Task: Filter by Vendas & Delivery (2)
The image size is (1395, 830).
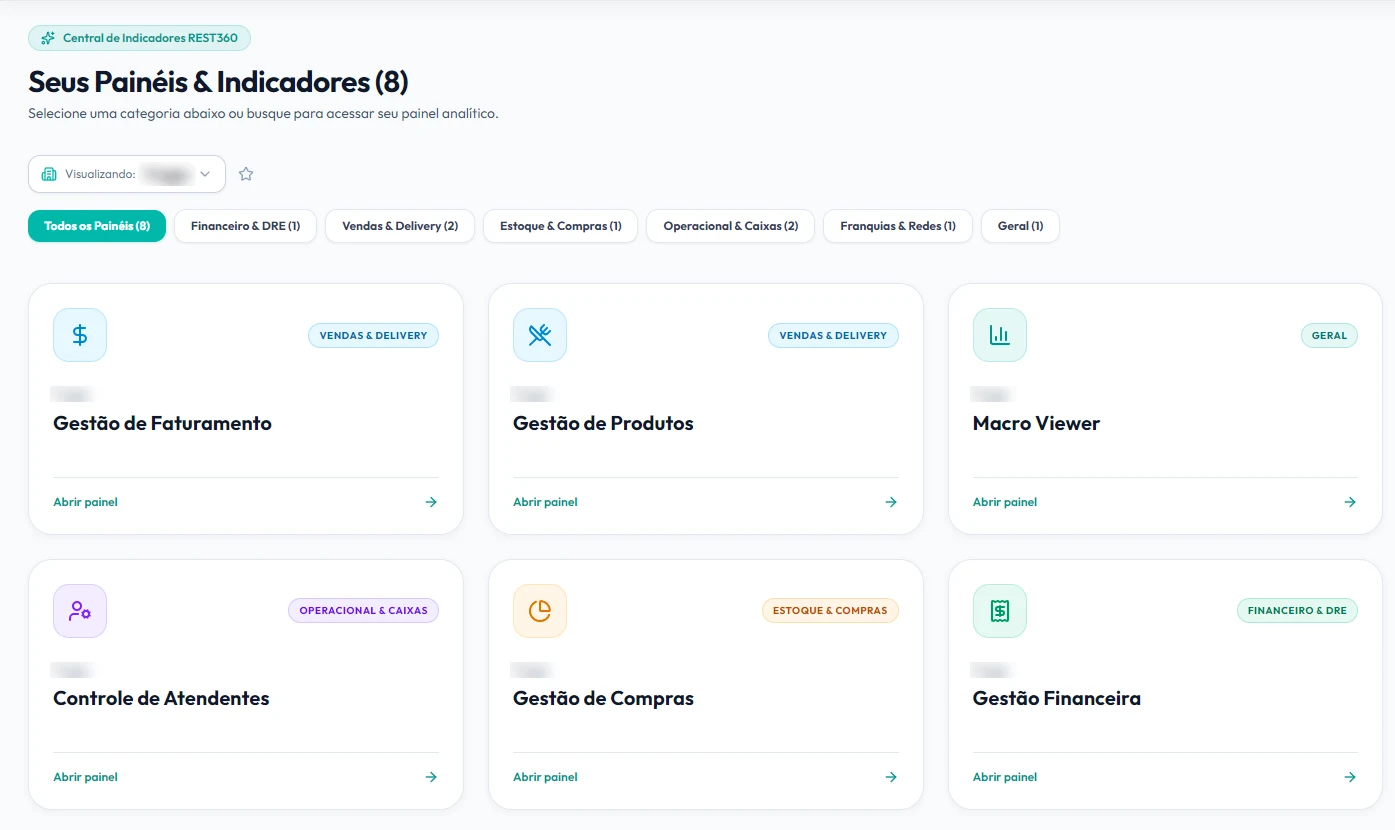Action: coord(400,226)
